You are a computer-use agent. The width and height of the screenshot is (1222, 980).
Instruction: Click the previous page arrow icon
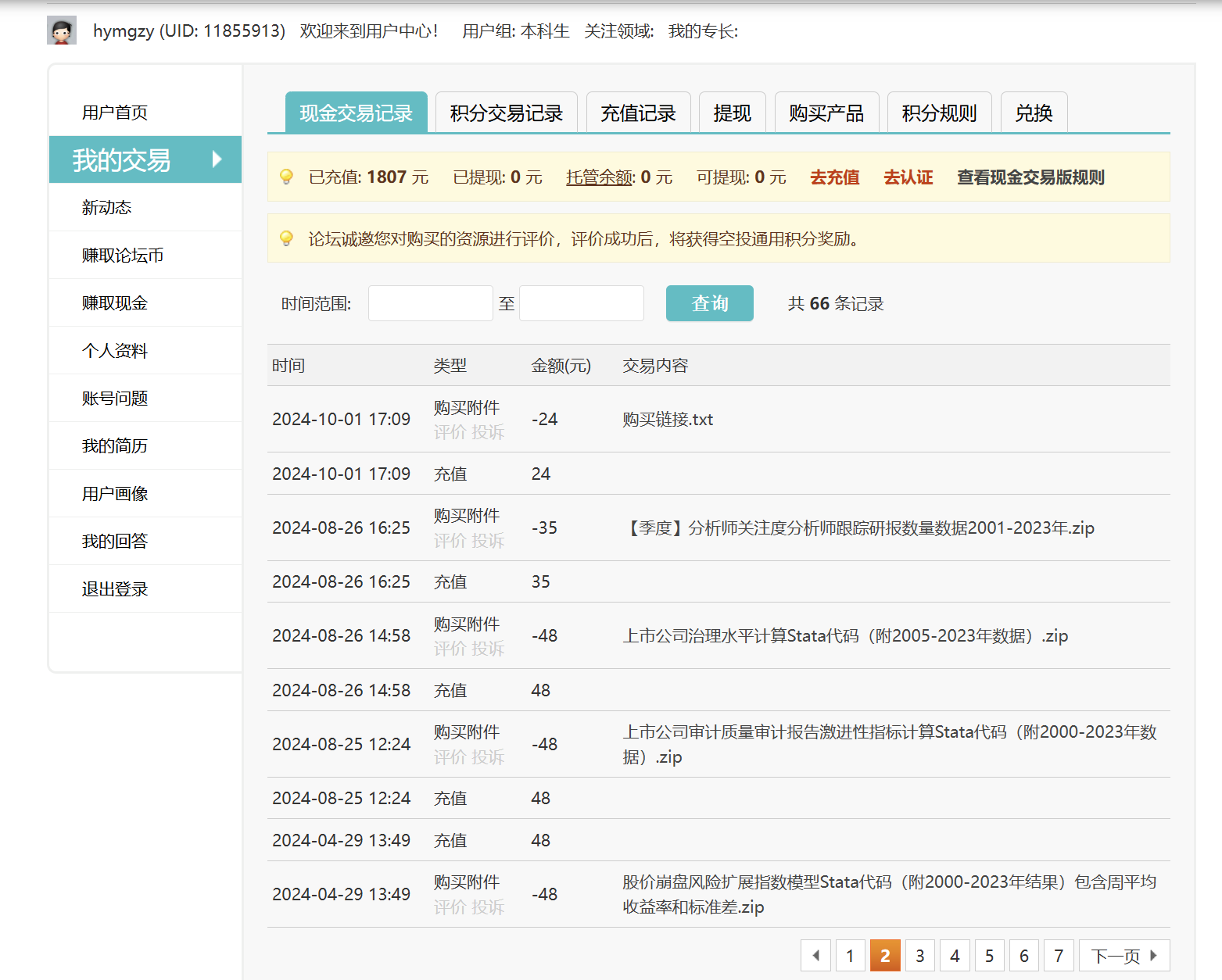pos(816,955)
